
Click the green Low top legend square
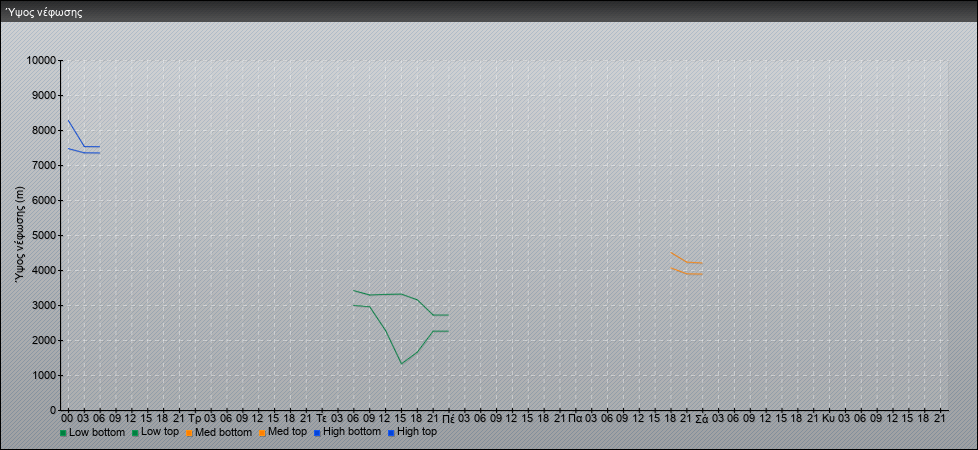(135, 433)
